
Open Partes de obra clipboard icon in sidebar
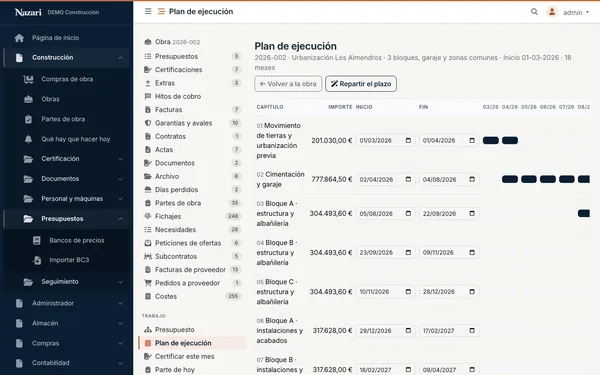[x=28, y=119]
